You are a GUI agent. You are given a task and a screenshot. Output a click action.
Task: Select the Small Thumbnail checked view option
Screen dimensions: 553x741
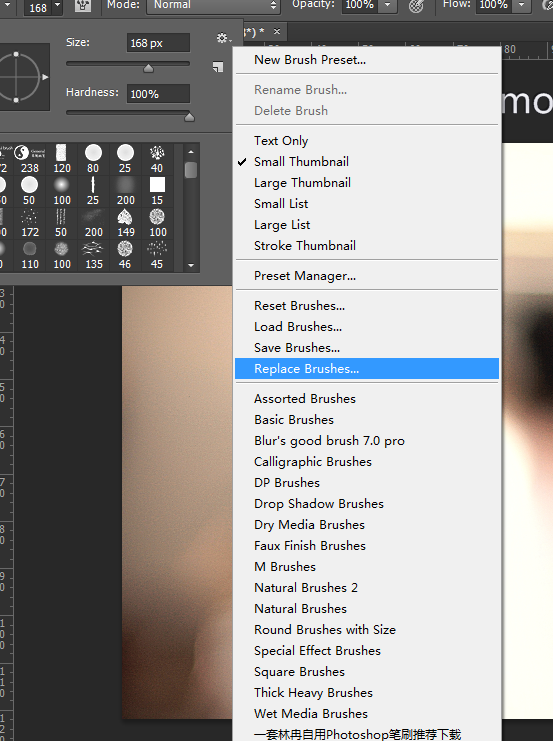coord(367,162)
